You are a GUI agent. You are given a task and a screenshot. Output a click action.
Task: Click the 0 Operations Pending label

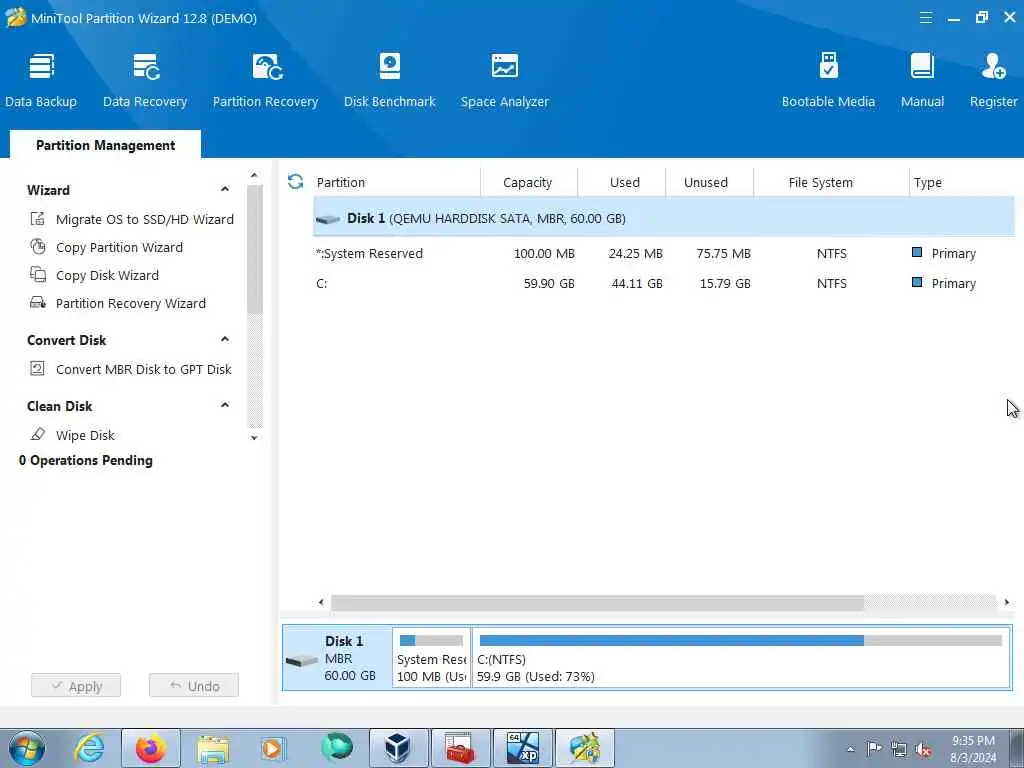click(x=86, y=460)
